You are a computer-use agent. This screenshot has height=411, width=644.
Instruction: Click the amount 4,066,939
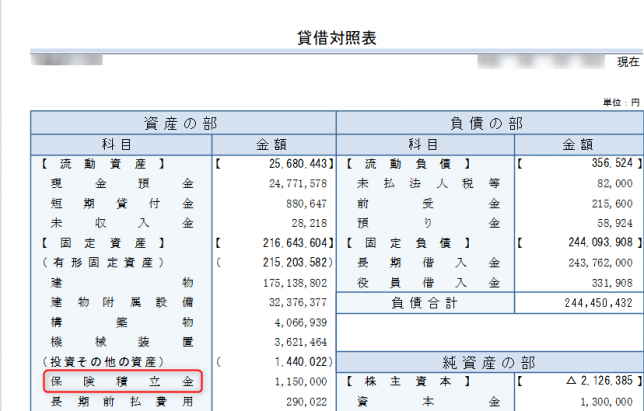301,322
